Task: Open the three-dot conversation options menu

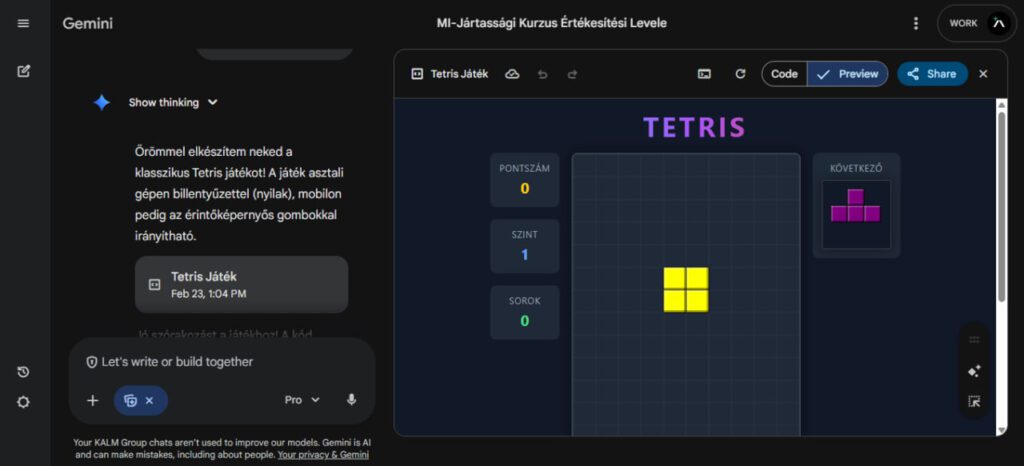Action: [x=916, y=23]
